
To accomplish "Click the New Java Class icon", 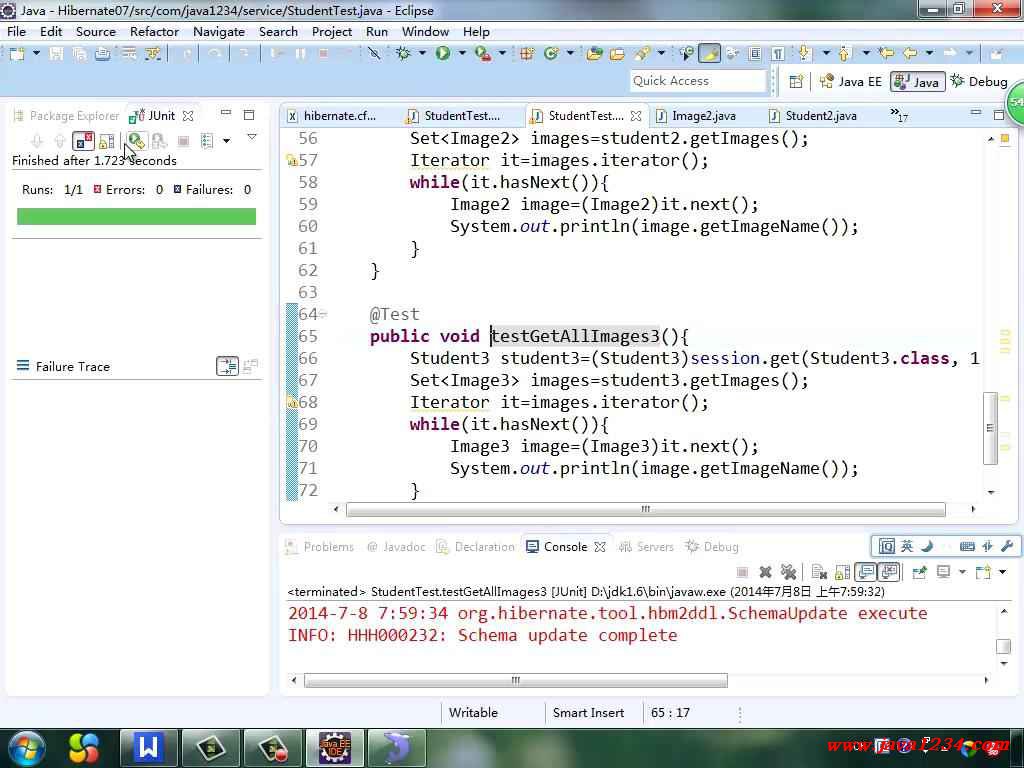I will point(551,54).
